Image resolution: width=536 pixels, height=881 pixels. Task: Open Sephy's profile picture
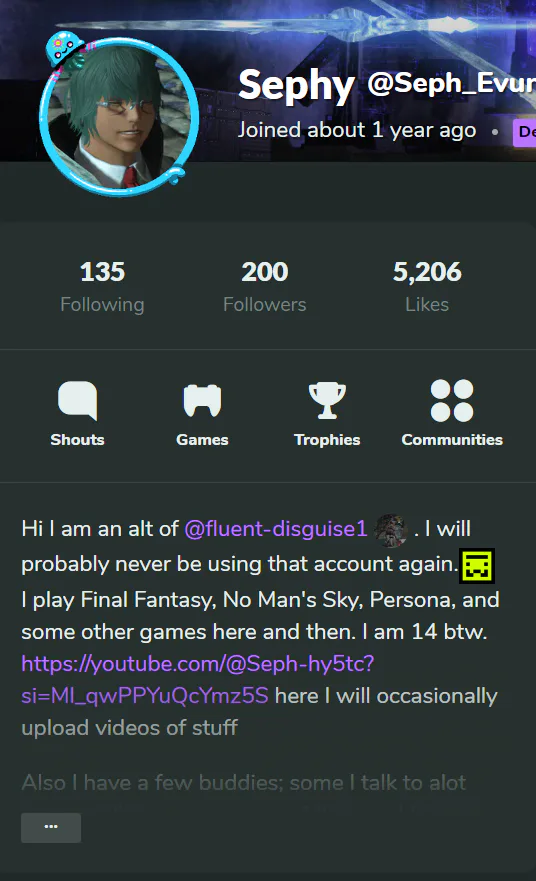[120, 117]
